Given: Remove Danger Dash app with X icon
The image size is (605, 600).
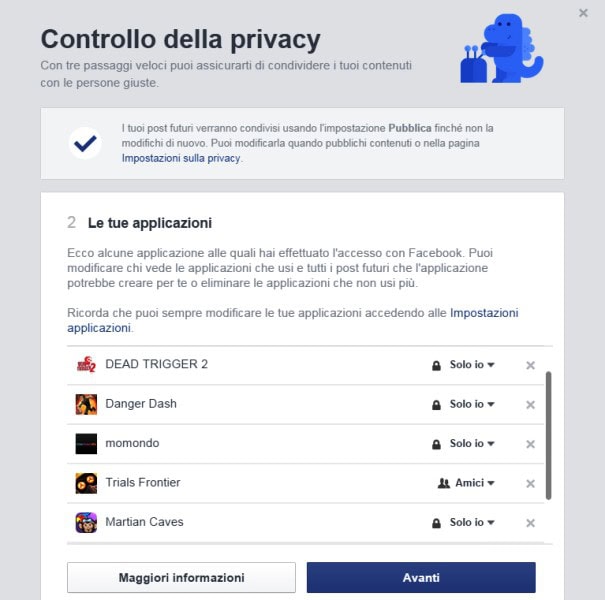Looking at the screenshot, I should 530,404.
